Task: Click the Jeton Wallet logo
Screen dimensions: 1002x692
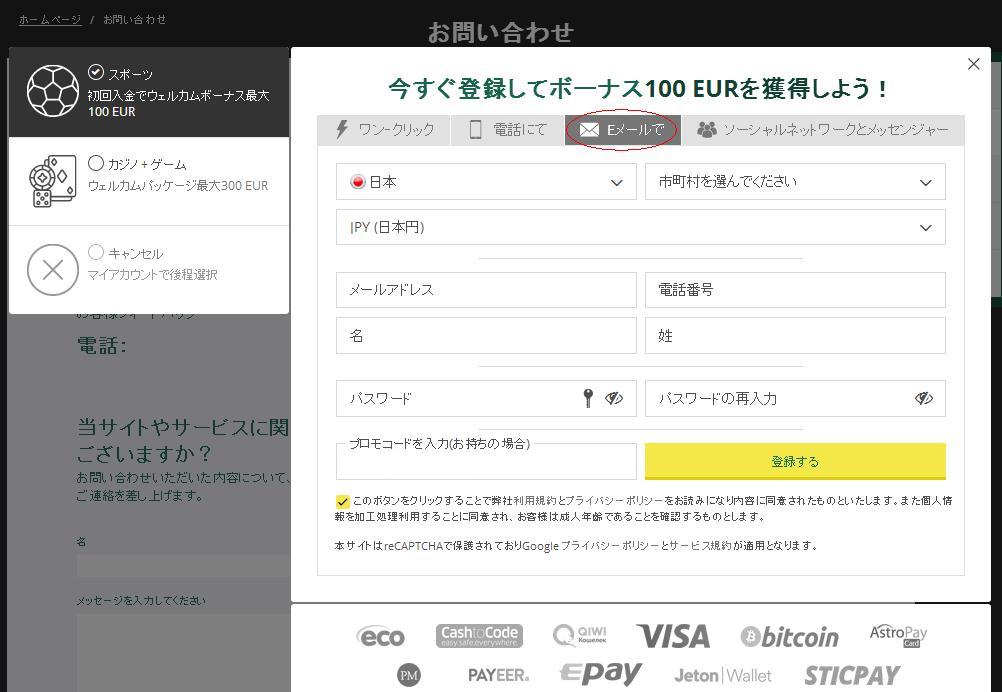Action: (723, 675)
